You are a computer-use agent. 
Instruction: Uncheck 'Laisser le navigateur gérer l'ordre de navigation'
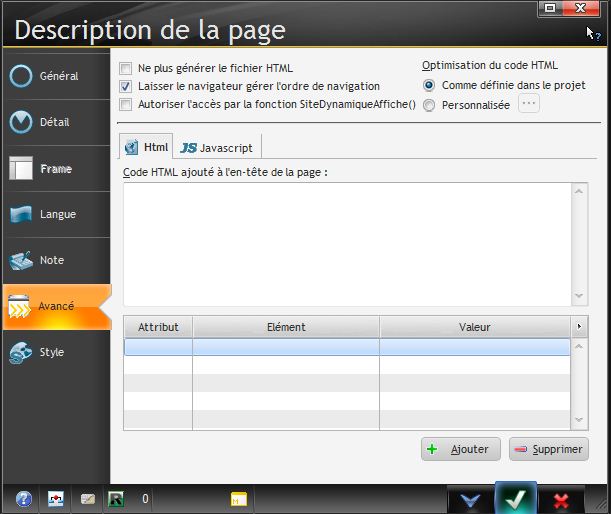pyautogui.click(x=125, y=86)
